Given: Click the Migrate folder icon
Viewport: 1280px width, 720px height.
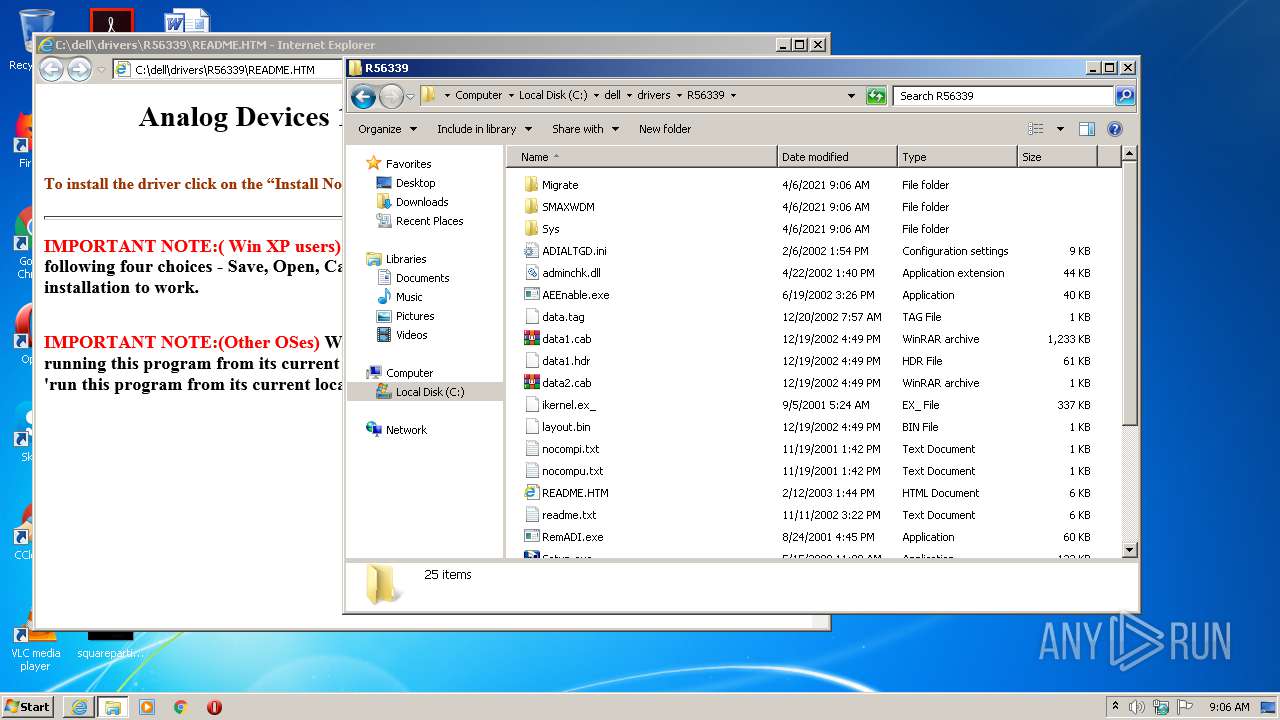Looking at the screenshot, I should pyautogui.click(x=532, y=185).
